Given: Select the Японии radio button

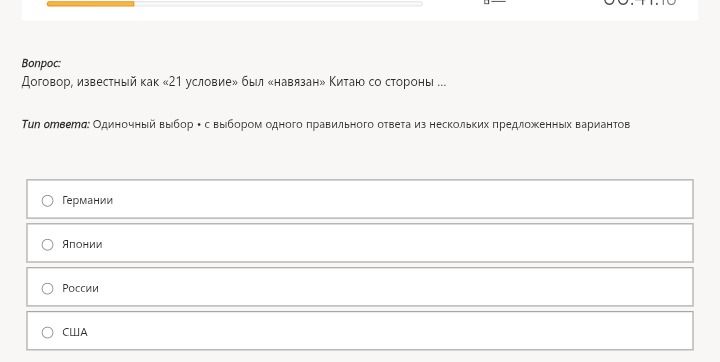Looking at the screenshot, I should click(47, 244).
